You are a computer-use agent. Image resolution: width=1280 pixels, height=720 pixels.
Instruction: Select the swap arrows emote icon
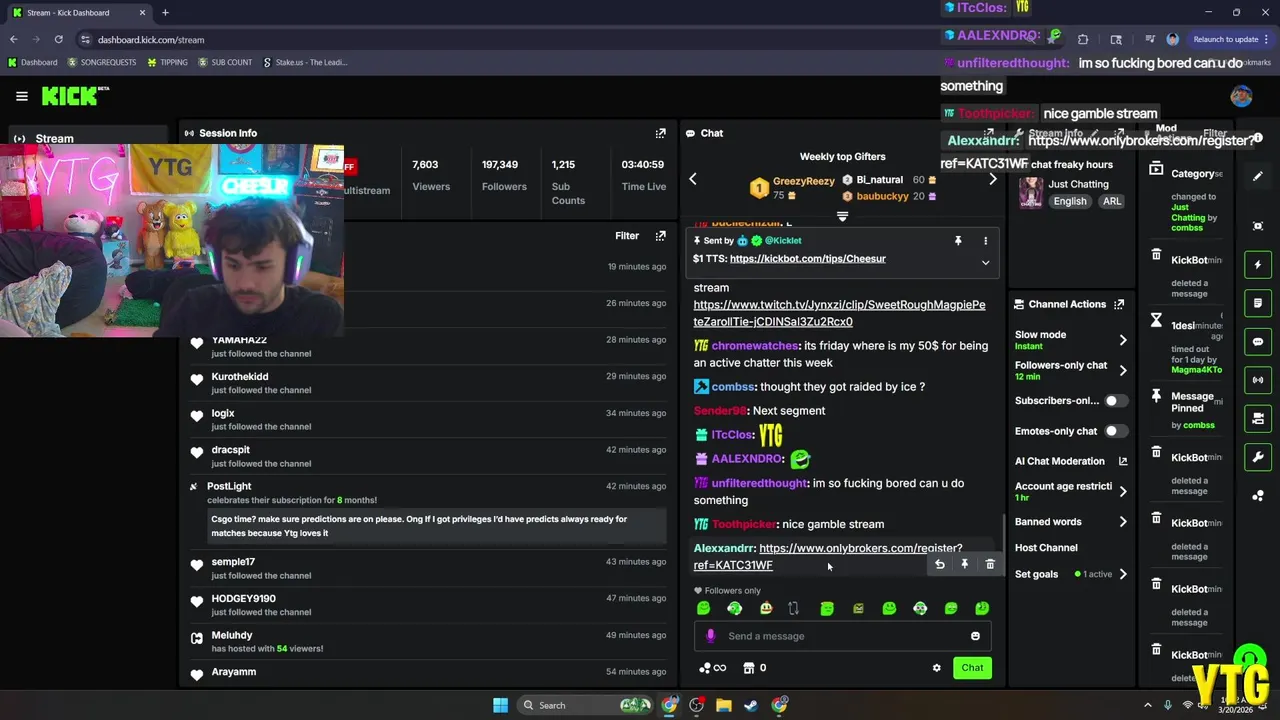click(x=793, y=608)
